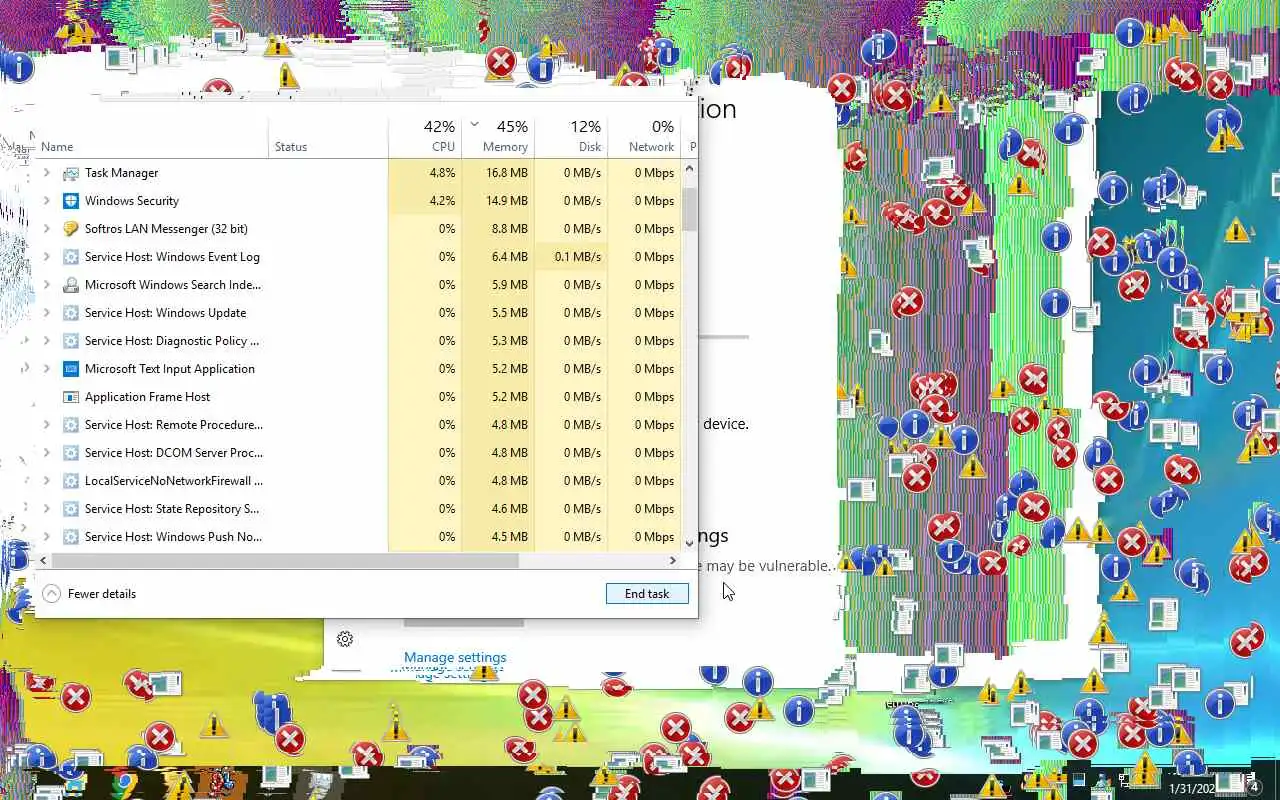Select the 4.6 MB memory cell
This screenshot has width=1280, height=800.
[x=498, y=509]
